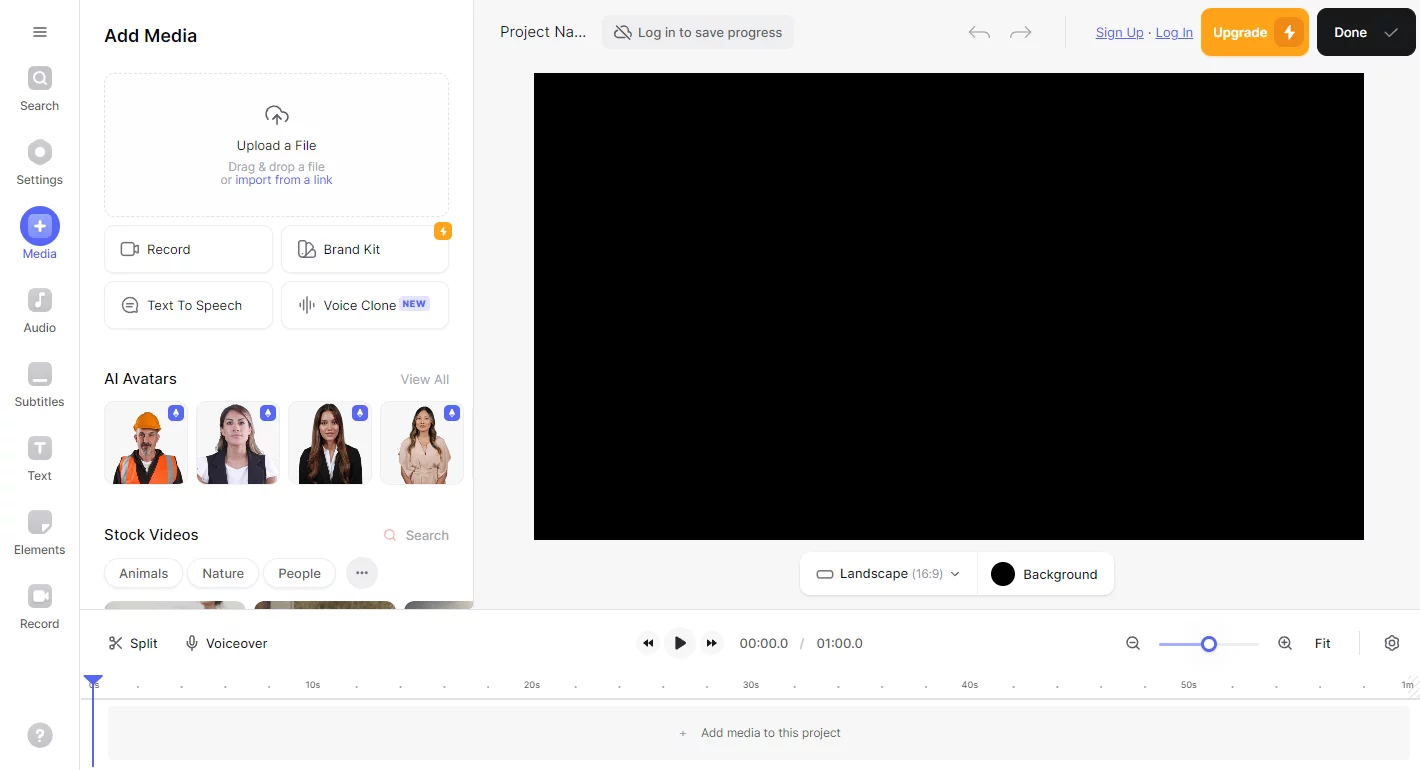Viewport: 1420px width, 770px height.
Task: Filter stock videos by Animals
Action: pos(144,573)
